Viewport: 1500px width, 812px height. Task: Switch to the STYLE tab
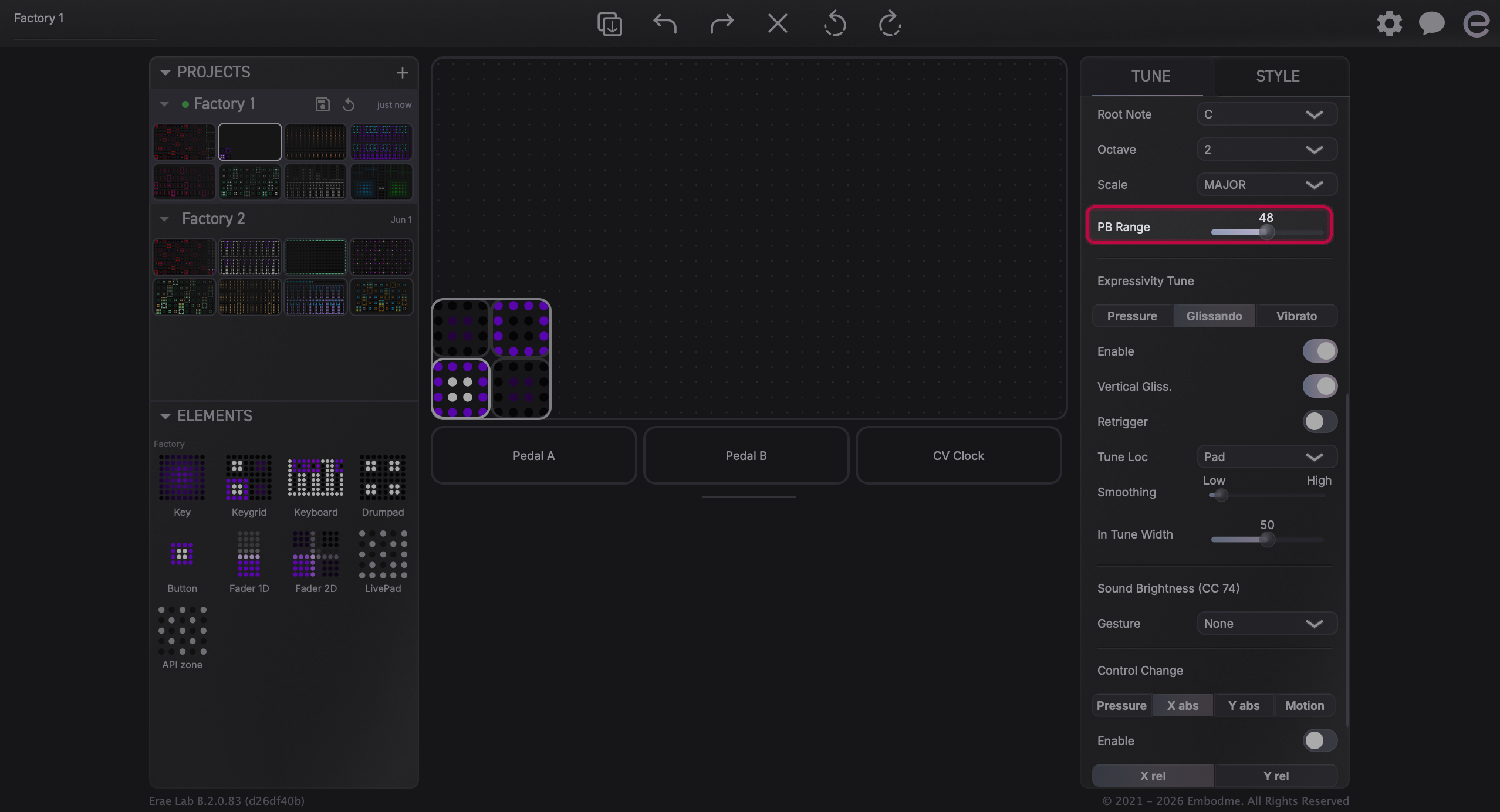coord(1278,76)
